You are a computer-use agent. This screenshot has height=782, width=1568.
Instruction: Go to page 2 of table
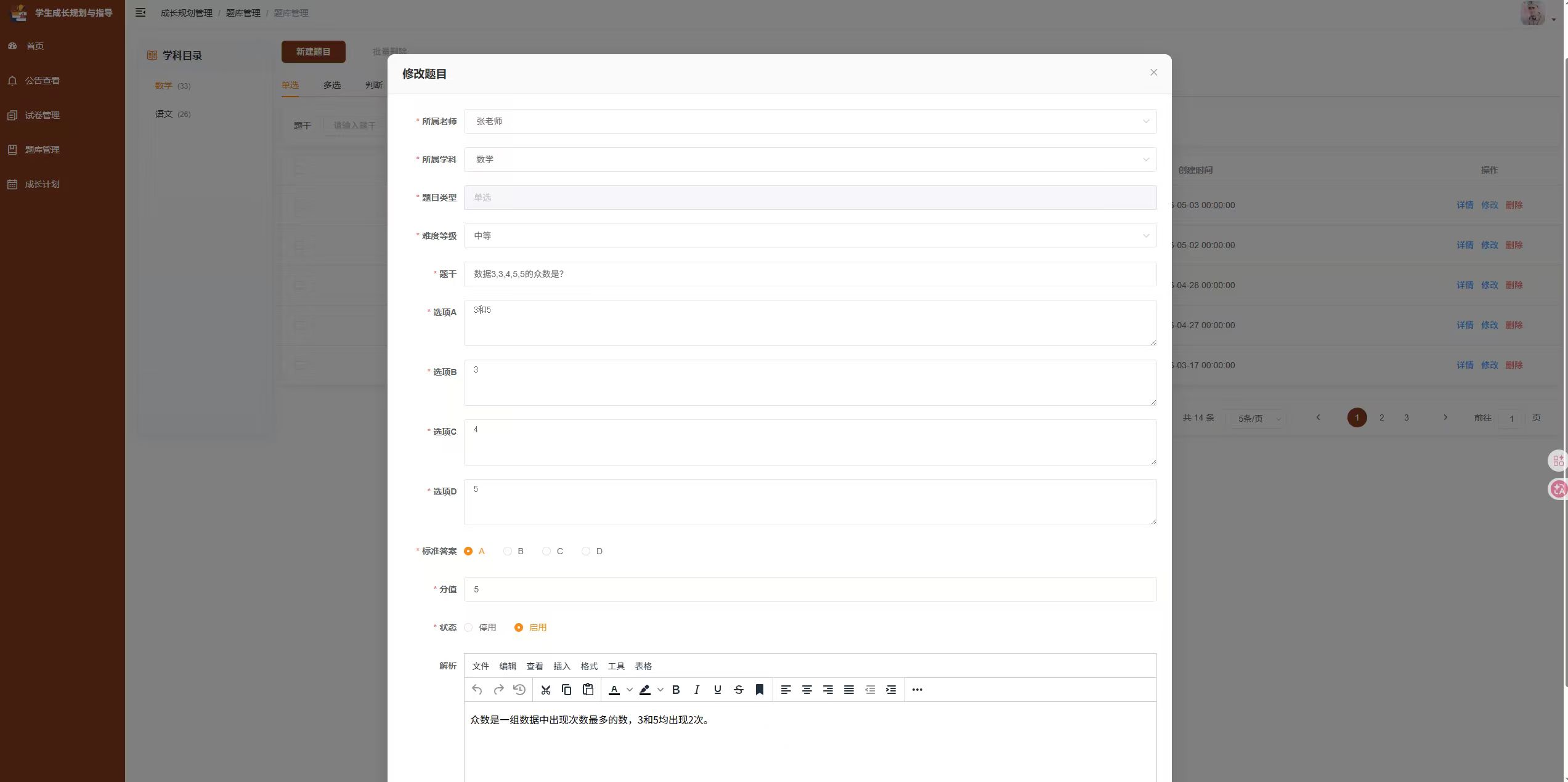tap(1381, 417)
